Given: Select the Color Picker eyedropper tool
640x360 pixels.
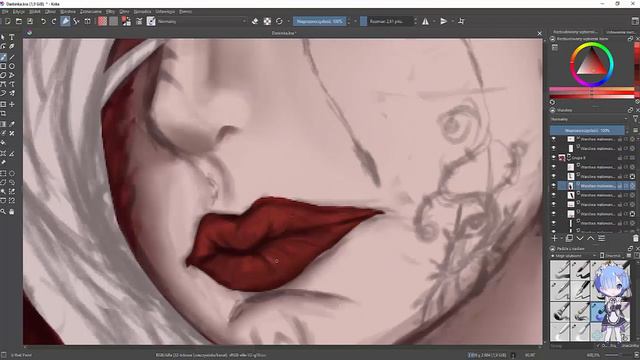Looking at the screenshot, I should point(12,124).
